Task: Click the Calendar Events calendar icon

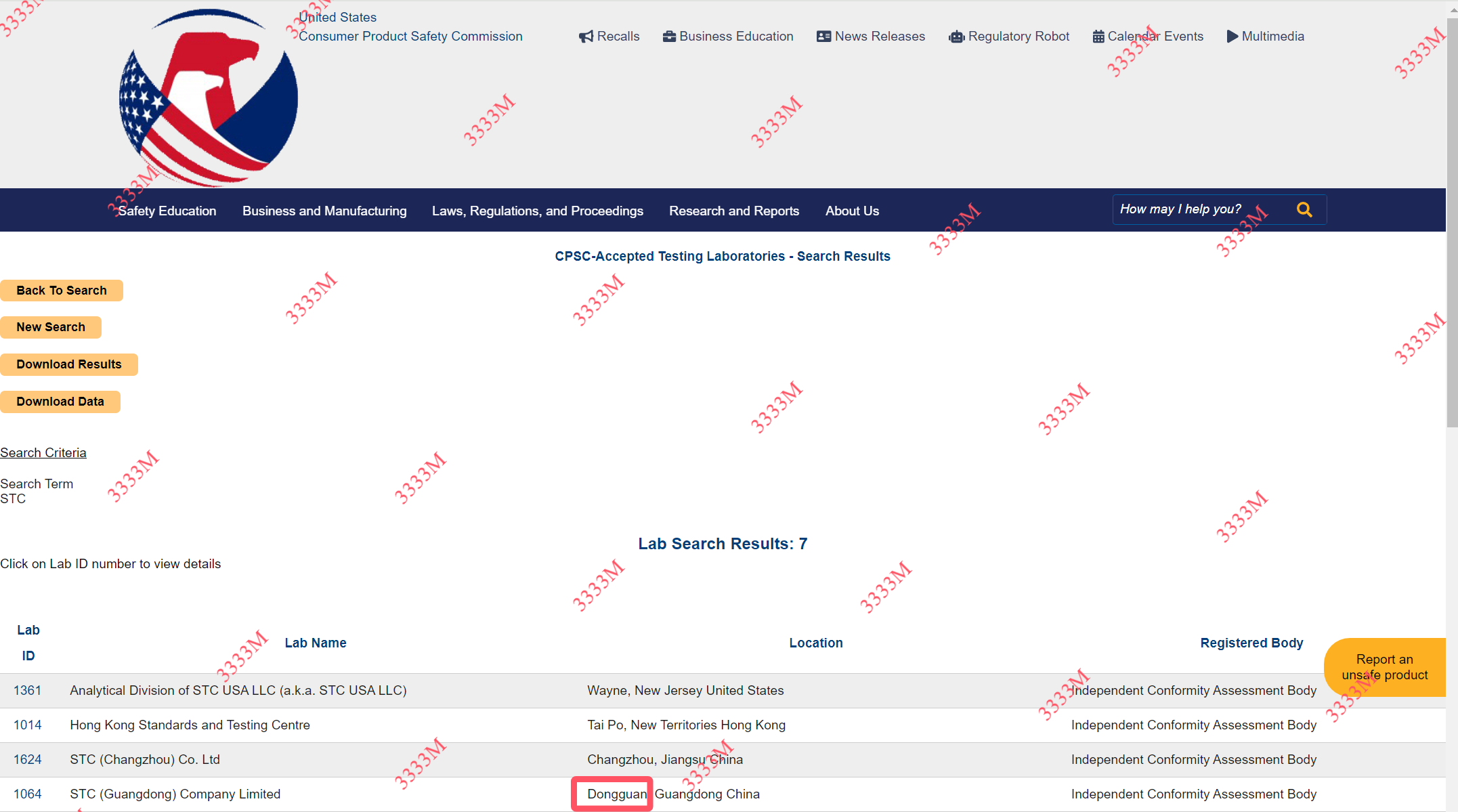Action: coord(1098,37)
